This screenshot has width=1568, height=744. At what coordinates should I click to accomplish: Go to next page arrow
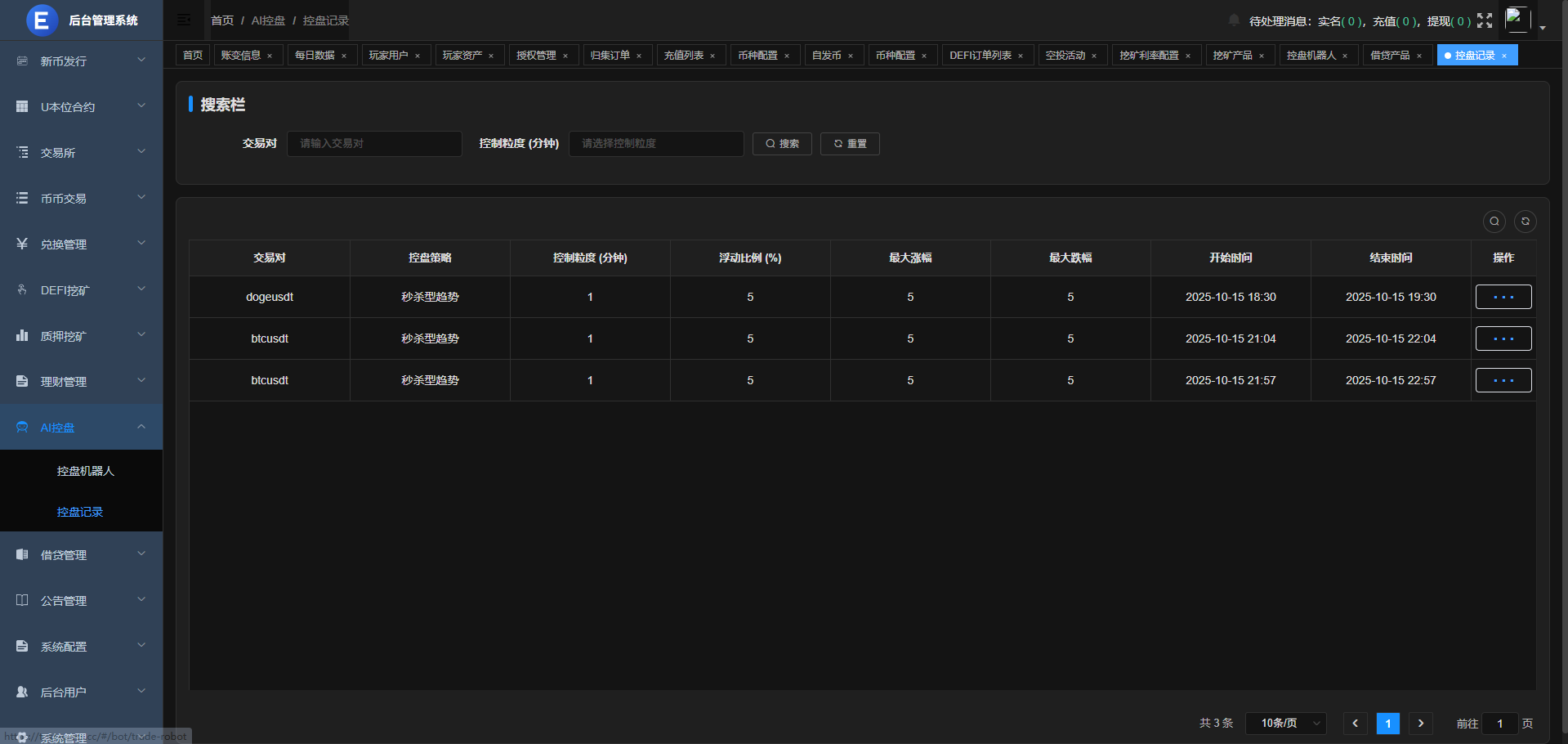[1421, 724]
